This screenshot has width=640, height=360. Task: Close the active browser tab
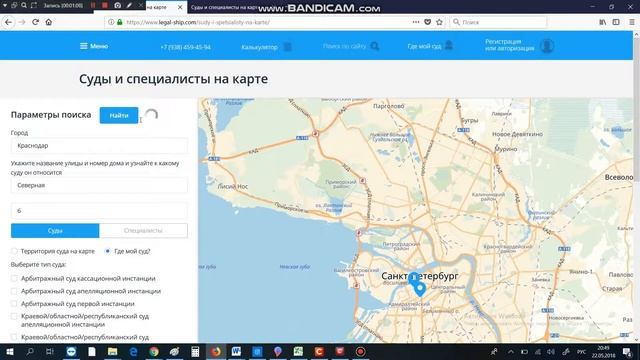pos(180,7)
